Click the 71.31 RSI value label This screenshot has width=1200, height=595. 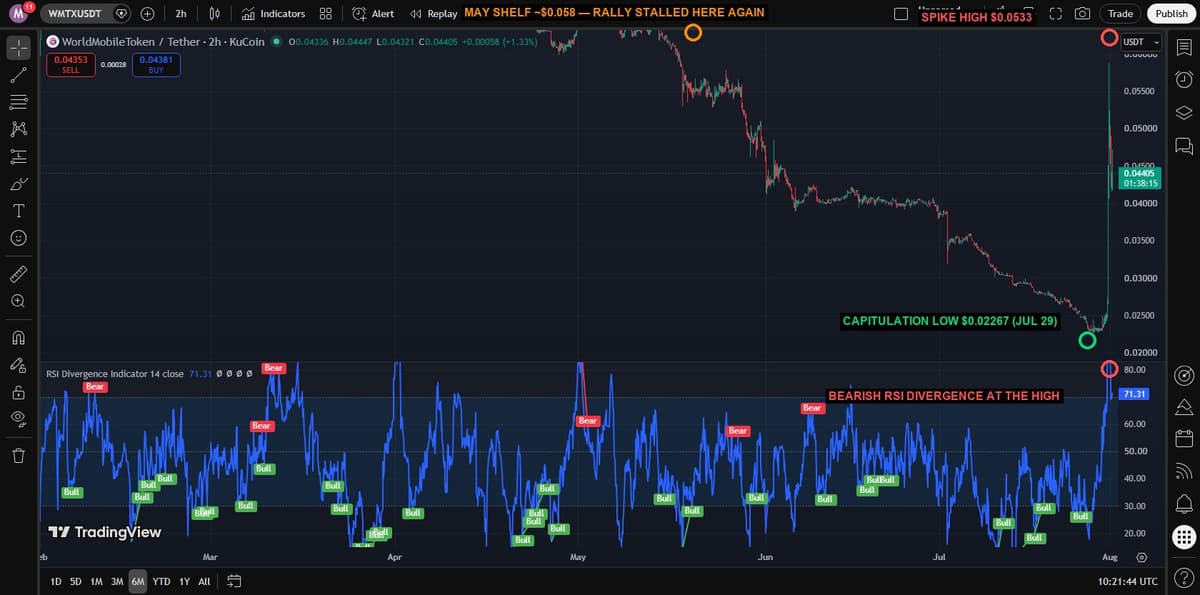point(1135,394)
